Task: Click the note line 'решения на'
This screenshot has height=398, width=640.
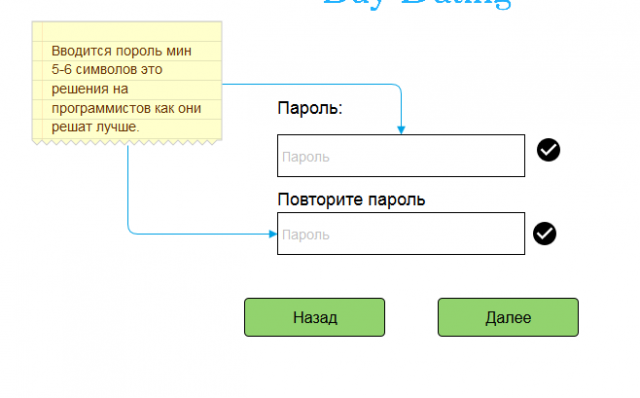Action: (90, 89)
